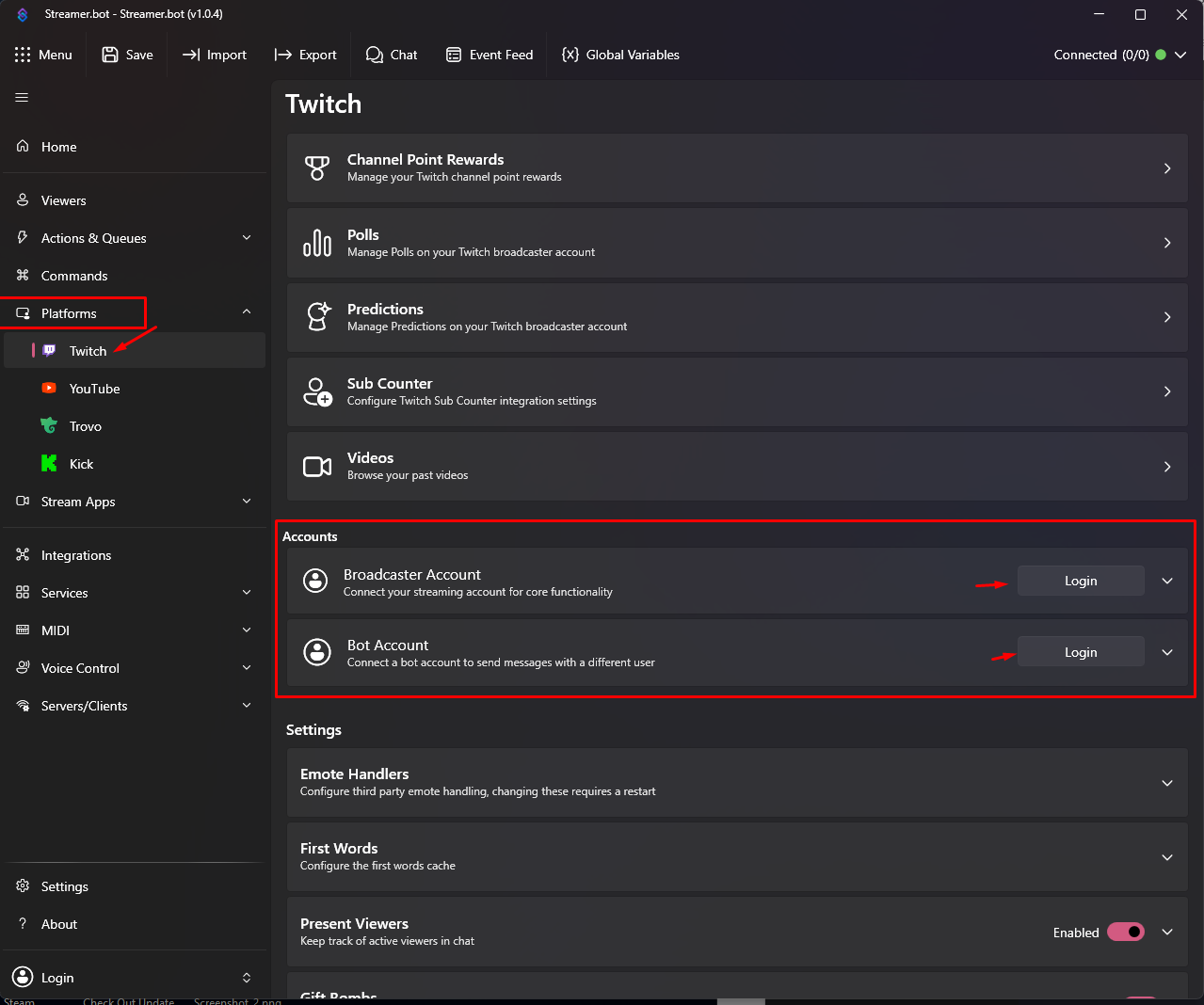1204x1005 pixels.
Task: Collapse the Platforms sidebar group
Action: click(x=247, y=312)
